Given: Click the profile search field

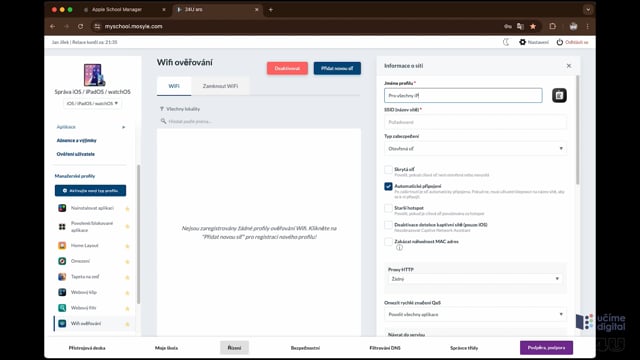Looking at the screenshot, I should pos(259,121).
